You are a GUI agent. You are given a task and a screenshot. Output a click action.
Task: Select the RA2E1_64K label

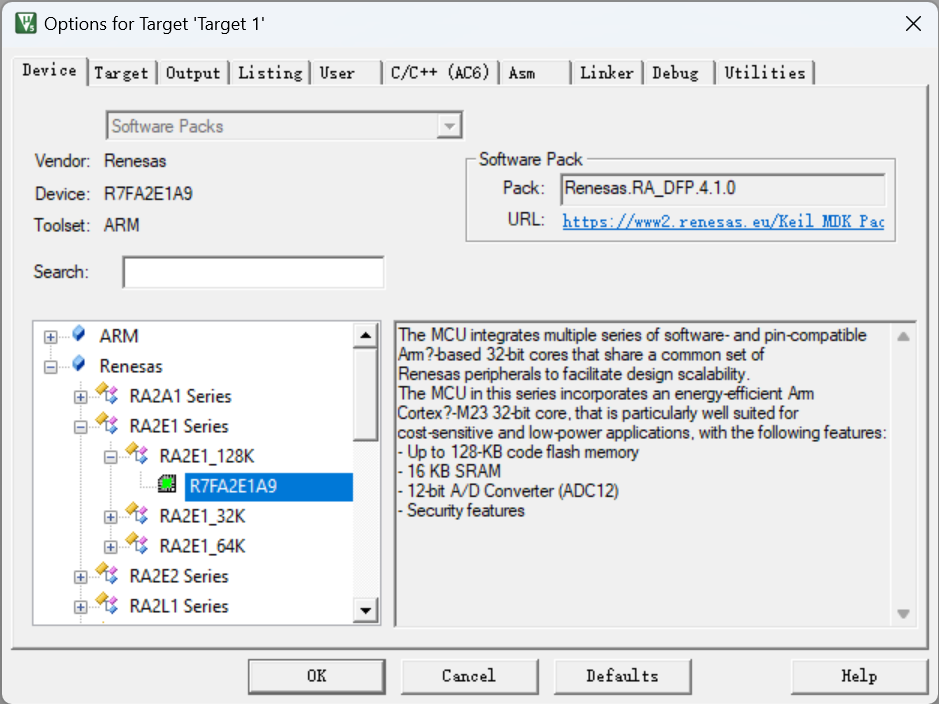[x=202, y=546]
